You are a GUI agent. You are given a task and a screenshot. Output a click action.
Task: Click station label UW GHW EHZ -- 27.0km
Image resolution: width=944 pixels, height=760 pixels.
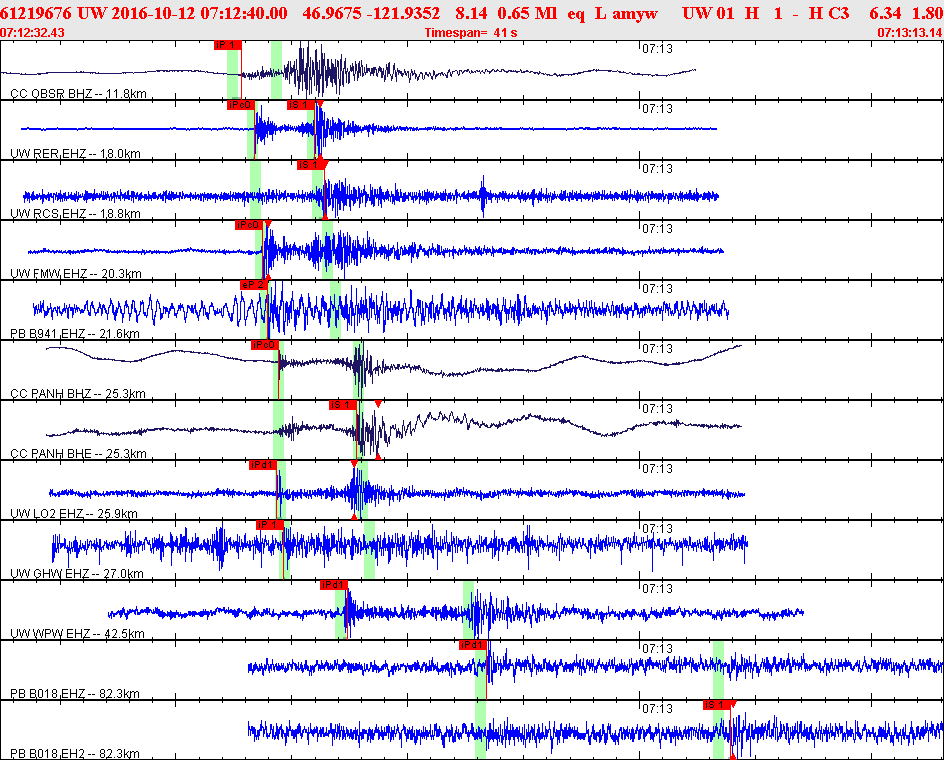[77, 573]
